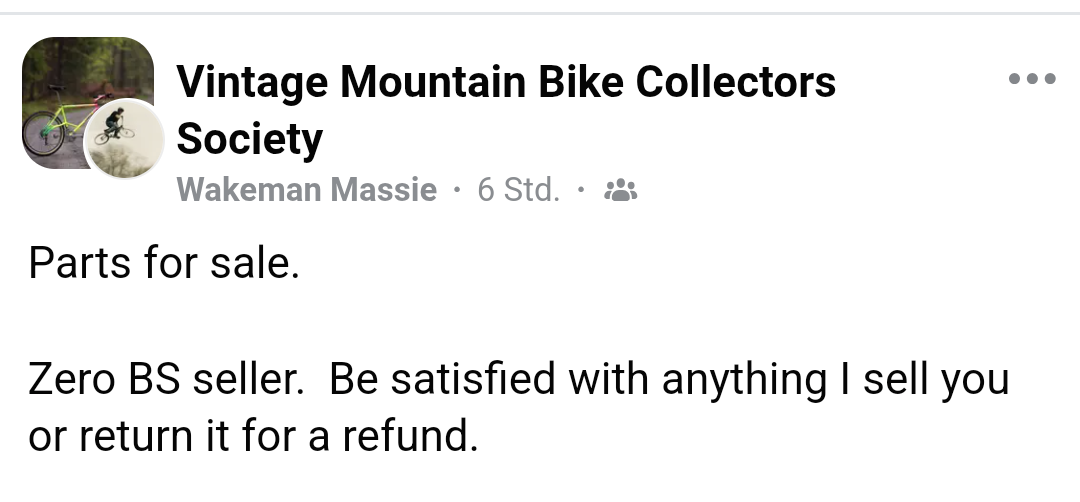Click the word Collectors in the title
The width and height of the screenshot is (1080, 502).
[735, 82]
